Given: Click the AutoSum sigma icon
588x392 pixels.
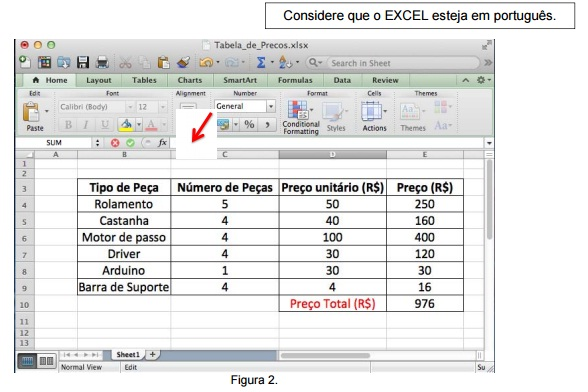Looking at the screenshot, I should (261, 62).
